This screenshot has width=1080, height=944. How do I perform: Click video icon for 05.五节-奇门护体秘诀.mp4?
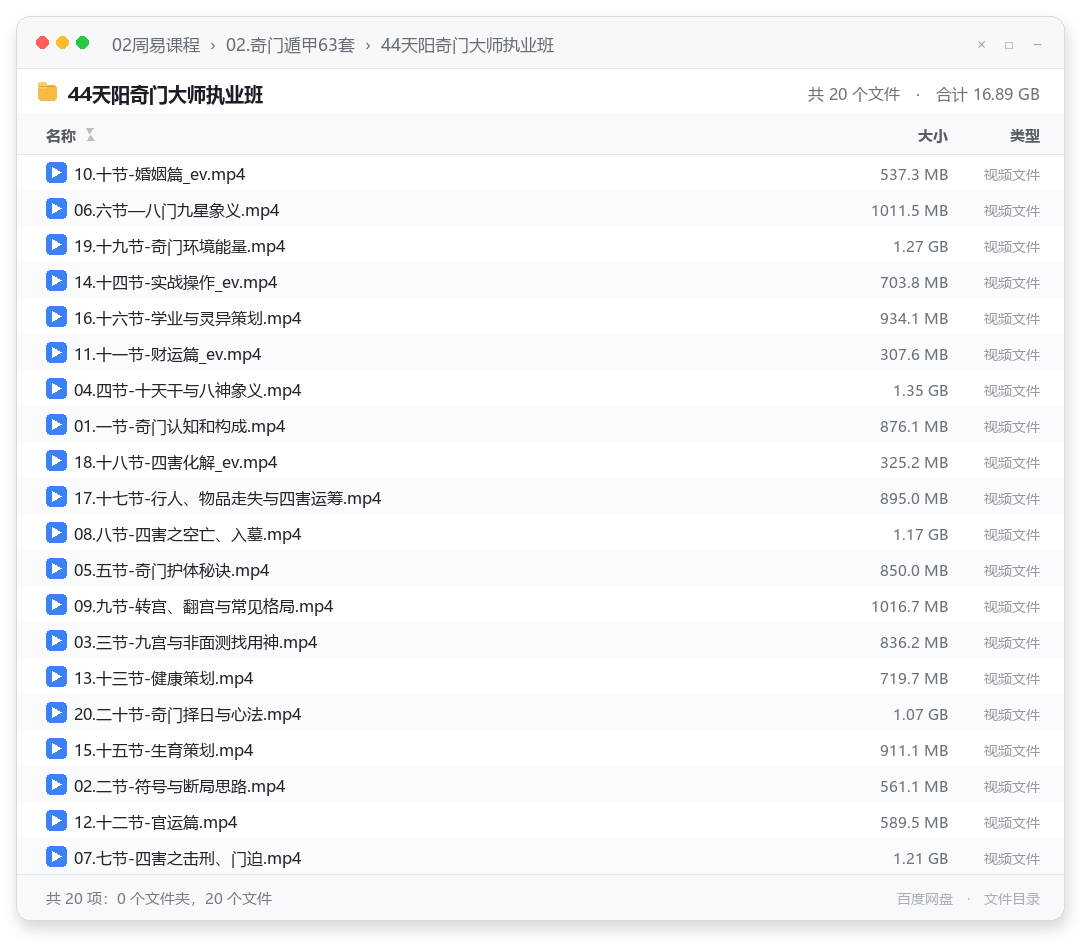tap(56, 569)
